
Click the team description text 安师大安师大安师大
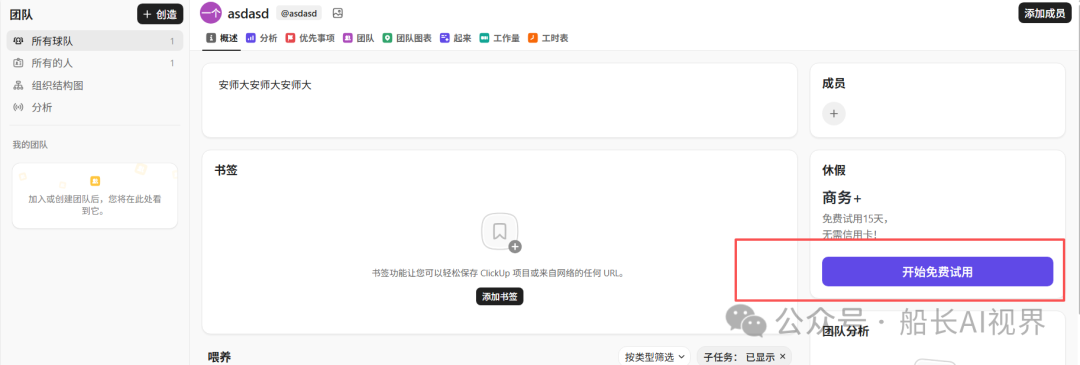(265, 85)
